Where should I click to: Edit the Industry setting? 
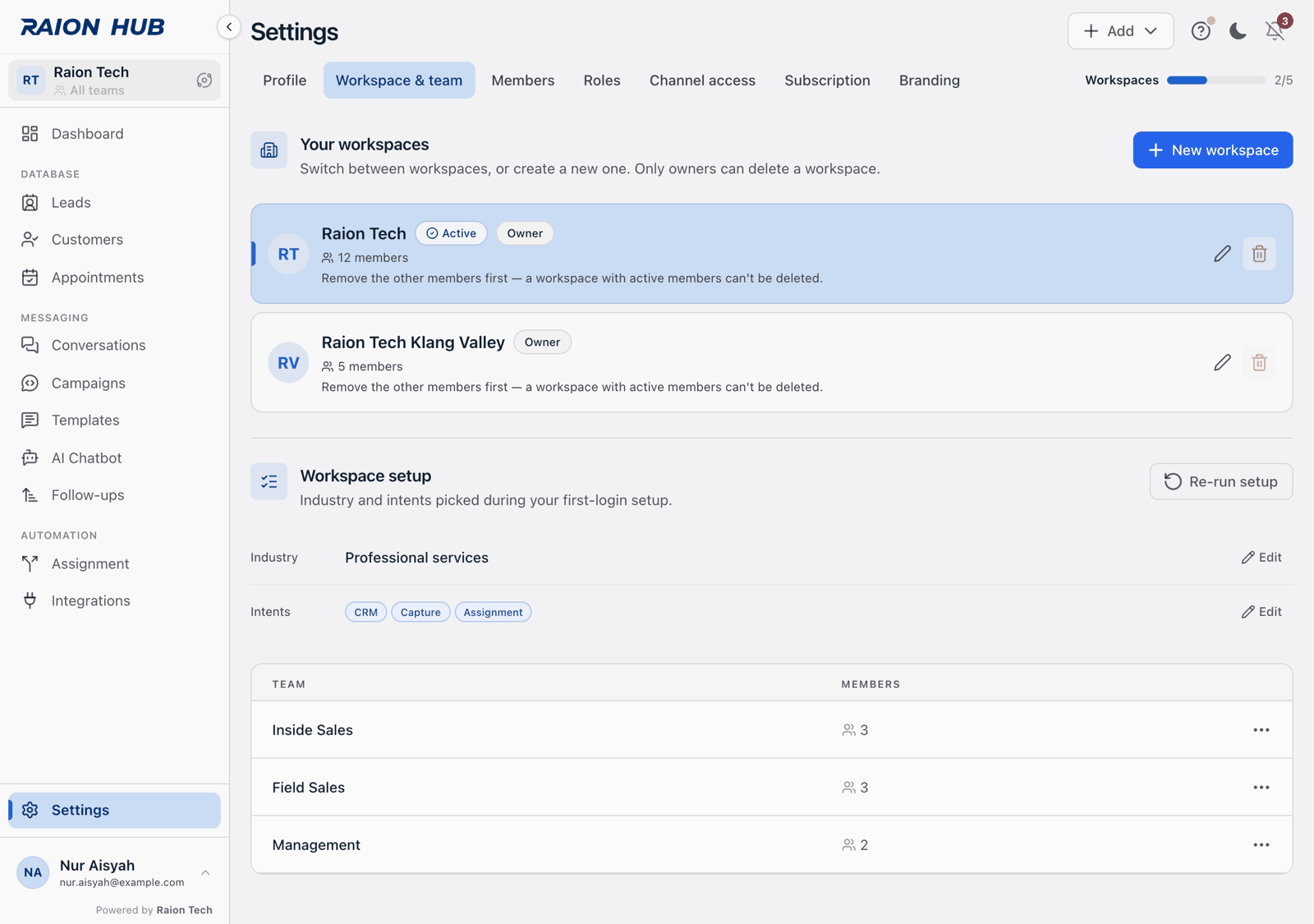1261,558
